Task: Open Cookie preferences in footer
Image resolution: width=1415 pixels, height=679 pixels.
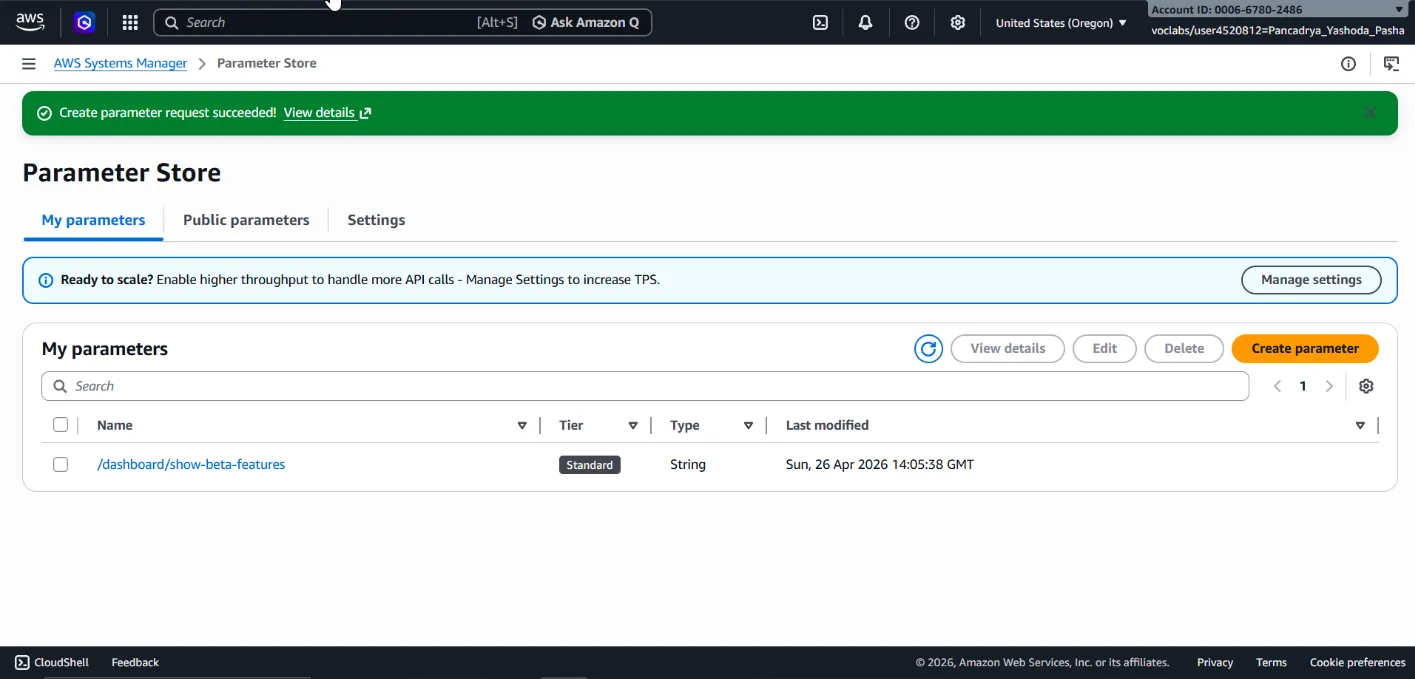Action: click(x=1358, y=662)
